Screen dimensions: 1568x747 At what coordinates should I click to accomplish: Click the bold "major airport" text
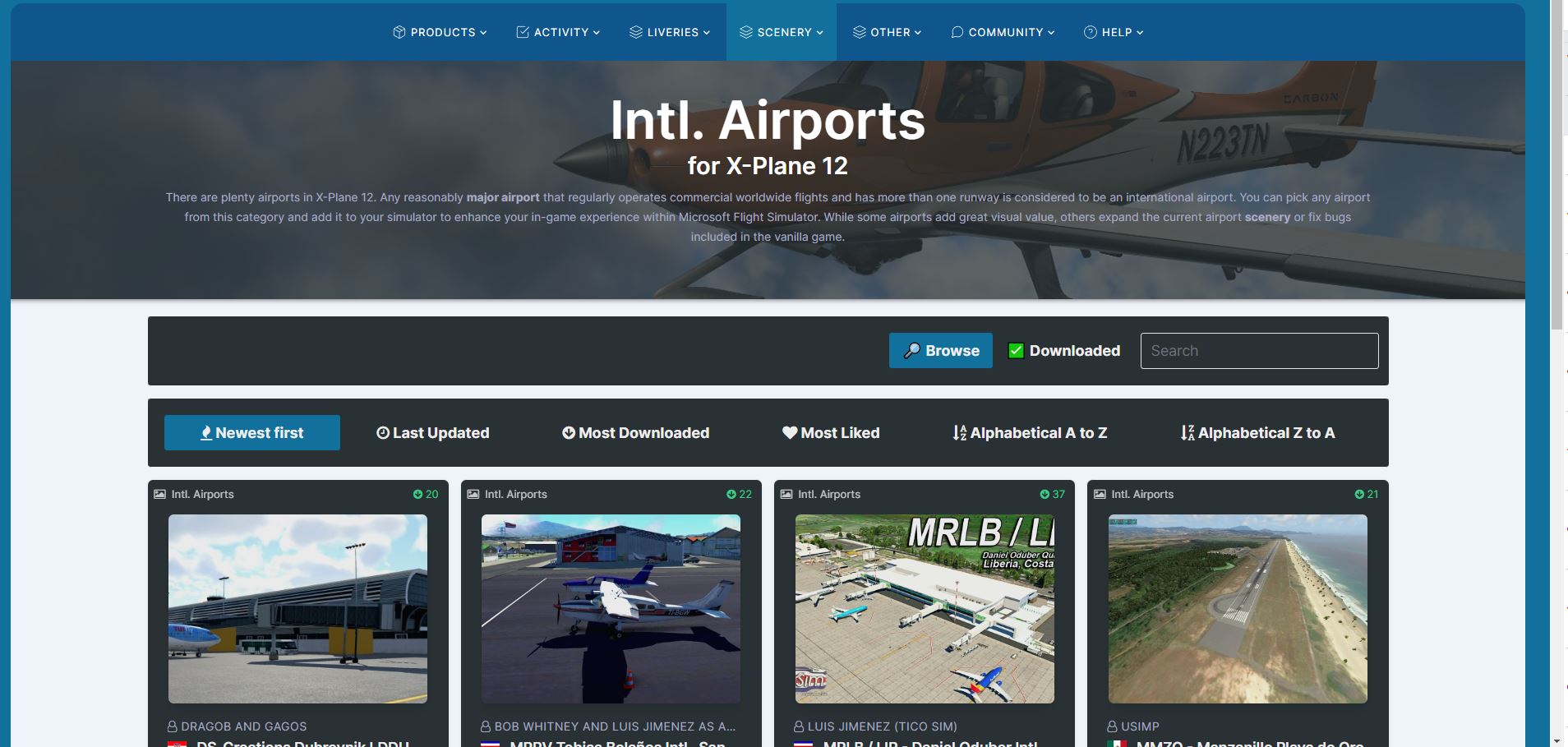coord(503,197)
